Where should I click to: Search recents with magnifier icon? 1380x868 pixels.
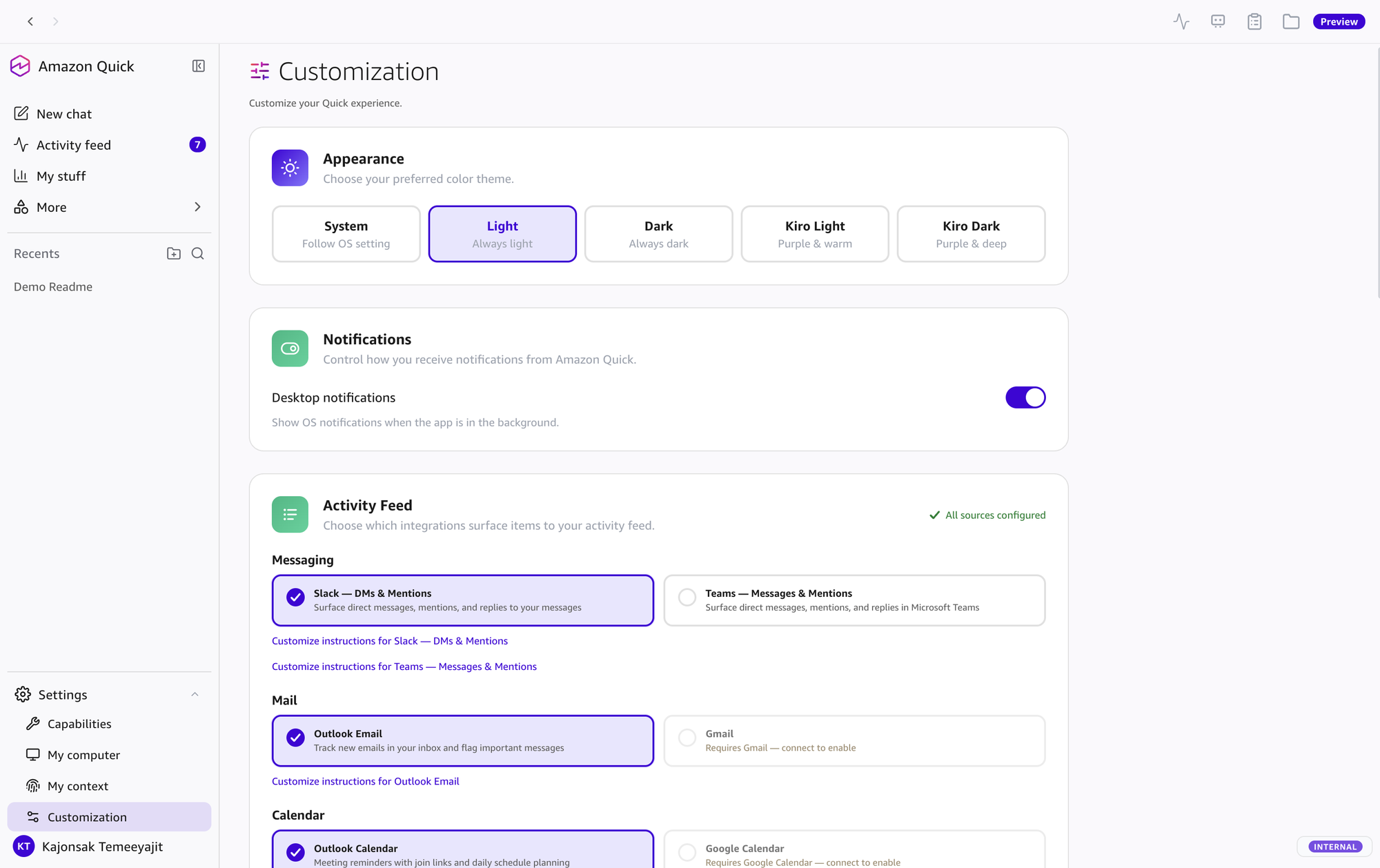pos(198,254)
